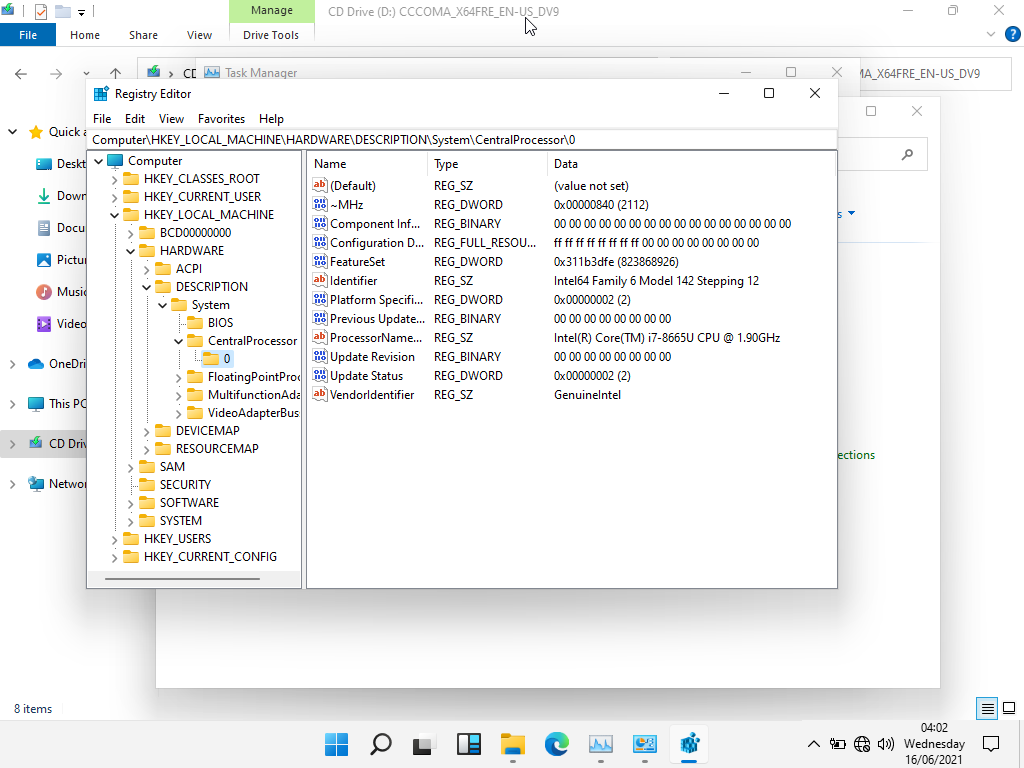
Task: Open the Start menu on the taskbar
Action: [x=336, y=744]
